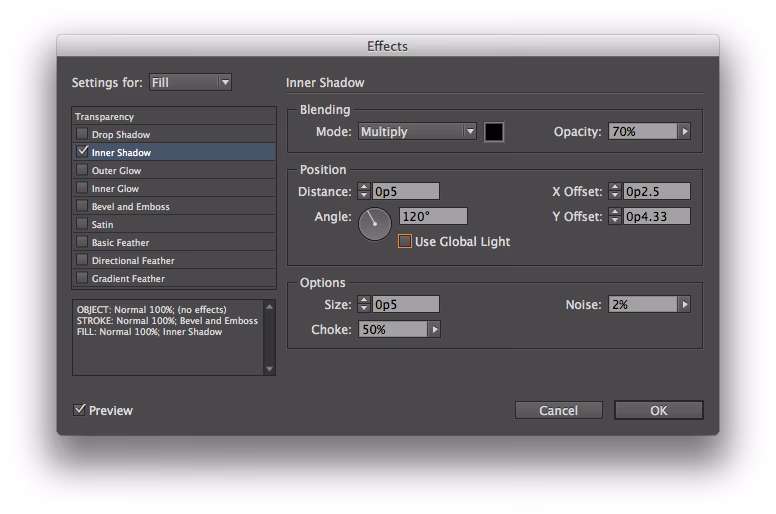Click the Angle input field showing 120°

433,216
